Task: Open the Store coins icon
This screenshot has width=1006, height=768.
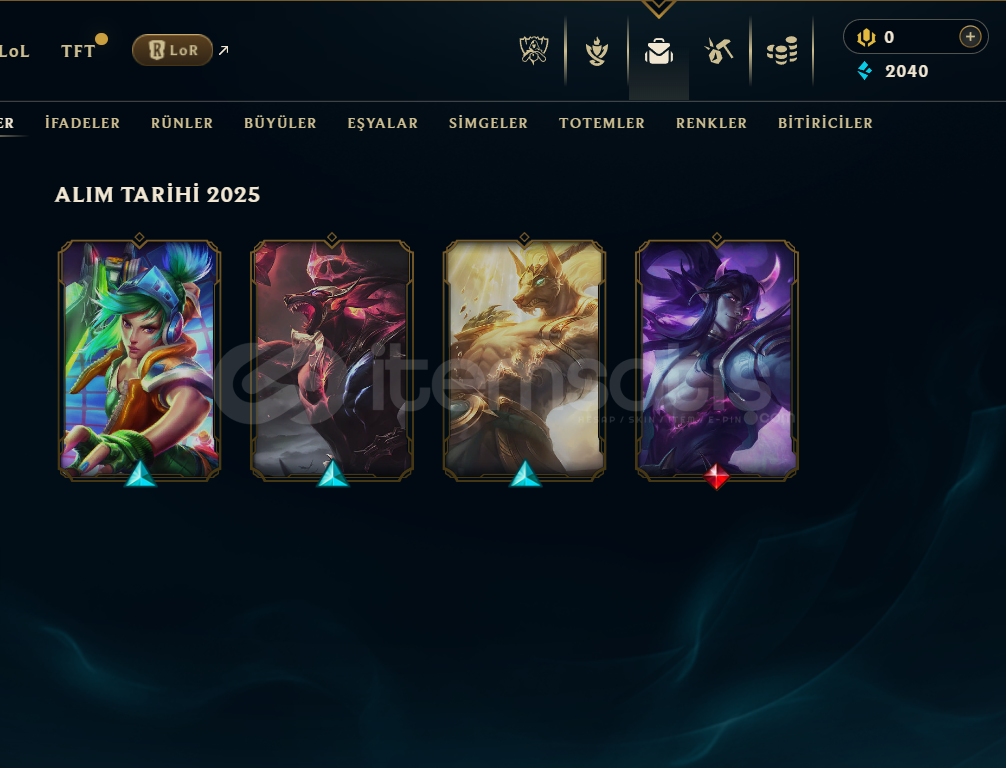Action: point(782,51)
